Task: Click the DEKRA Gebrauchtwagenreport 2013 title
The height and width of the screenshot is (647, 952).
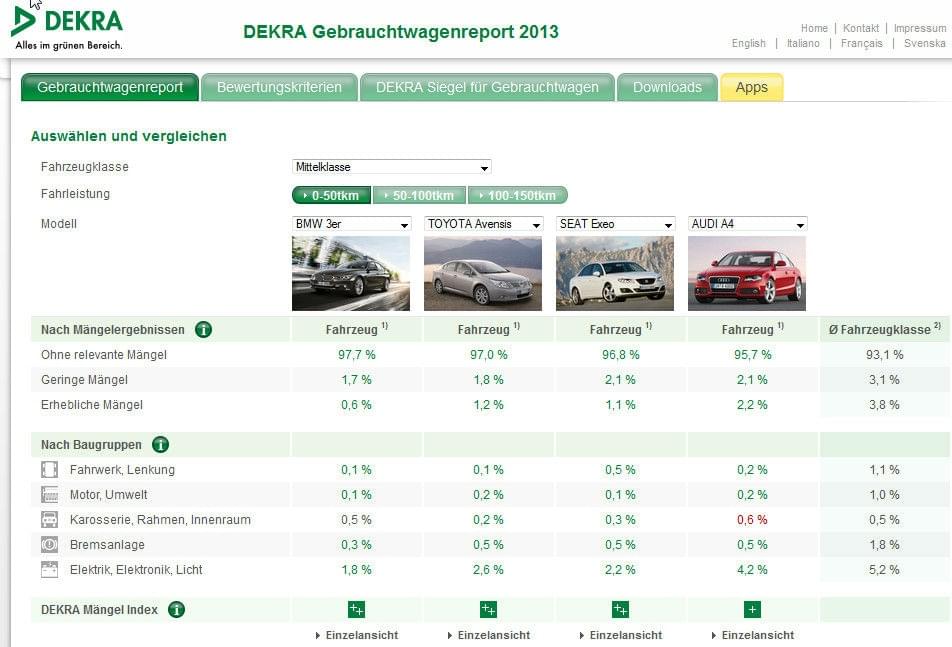Action: point(401,32)
